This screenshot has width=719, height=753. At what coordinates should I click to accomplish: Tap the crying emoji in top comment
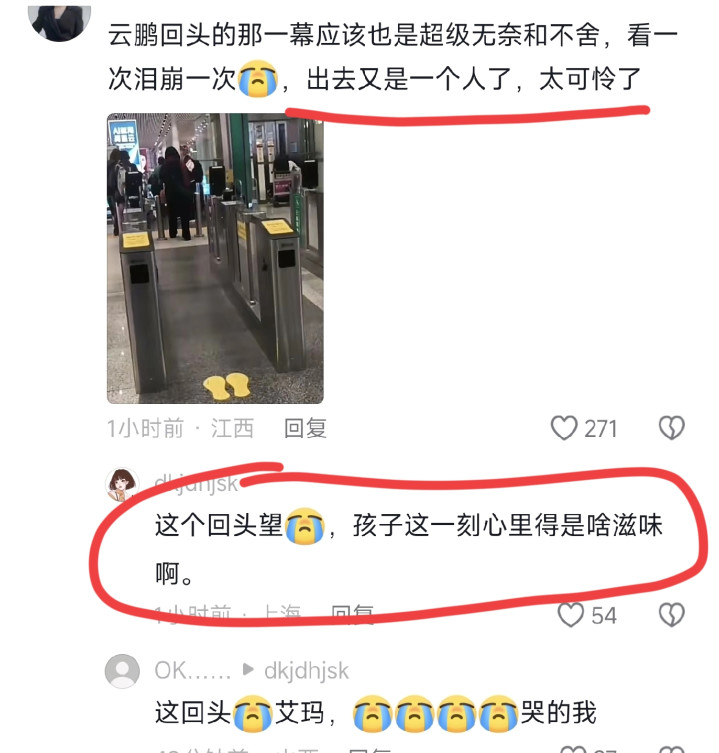tap(258, 78)
